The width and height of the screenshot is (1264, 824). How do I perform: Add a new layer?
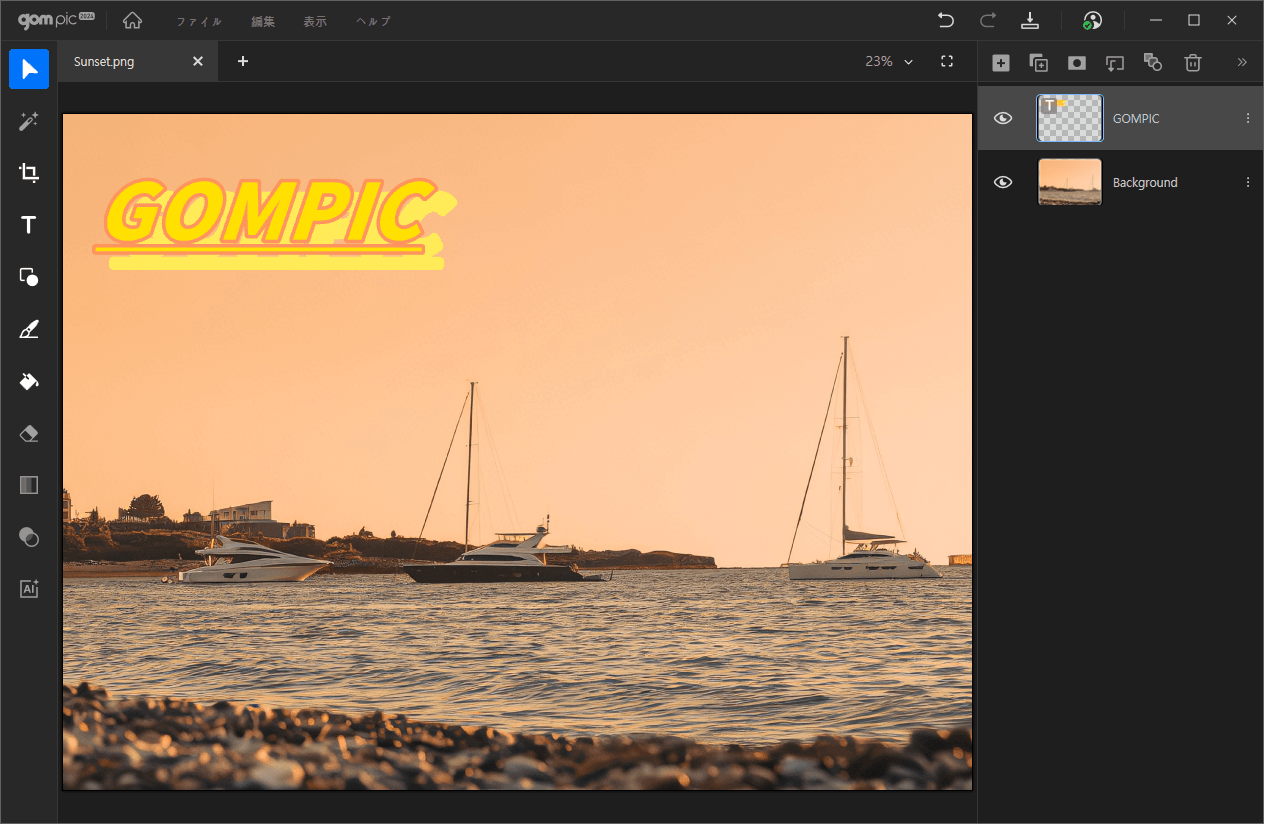pos(1000,62)
